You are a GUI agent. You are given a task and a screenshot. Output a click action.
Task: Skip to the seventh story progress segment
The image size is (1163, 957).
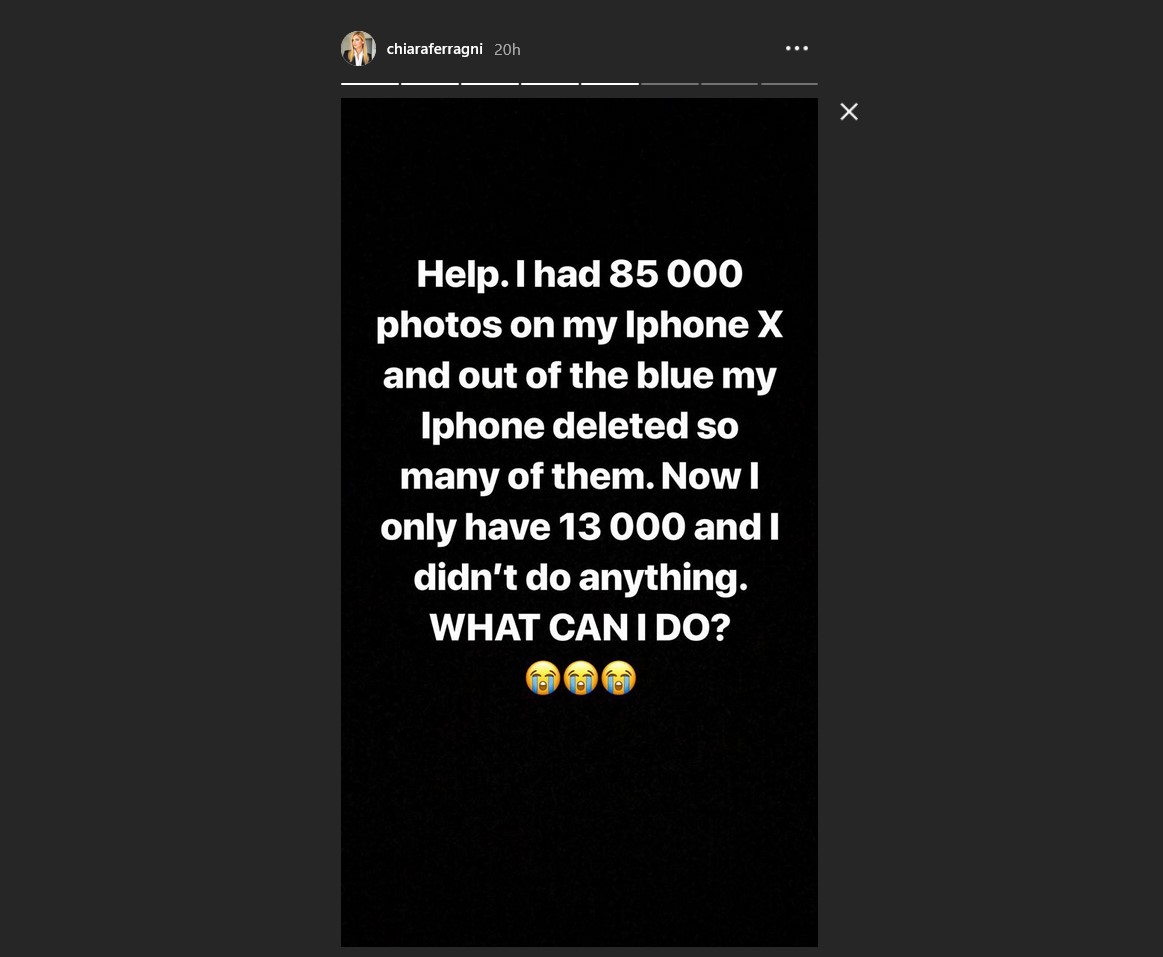click(730, 83)
